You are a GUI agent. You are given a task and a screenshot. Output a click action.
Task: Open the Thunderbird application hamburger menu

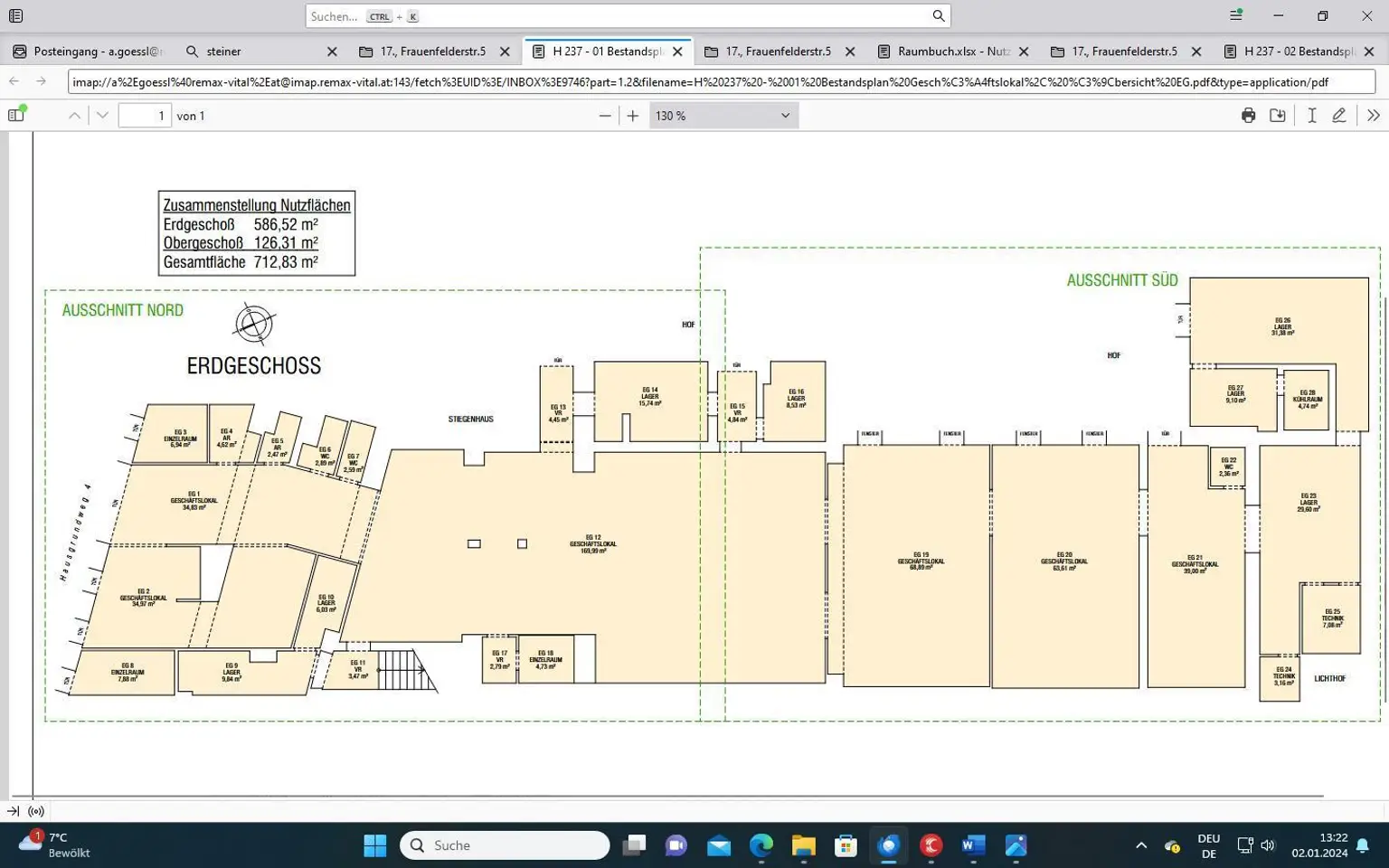1235,15
